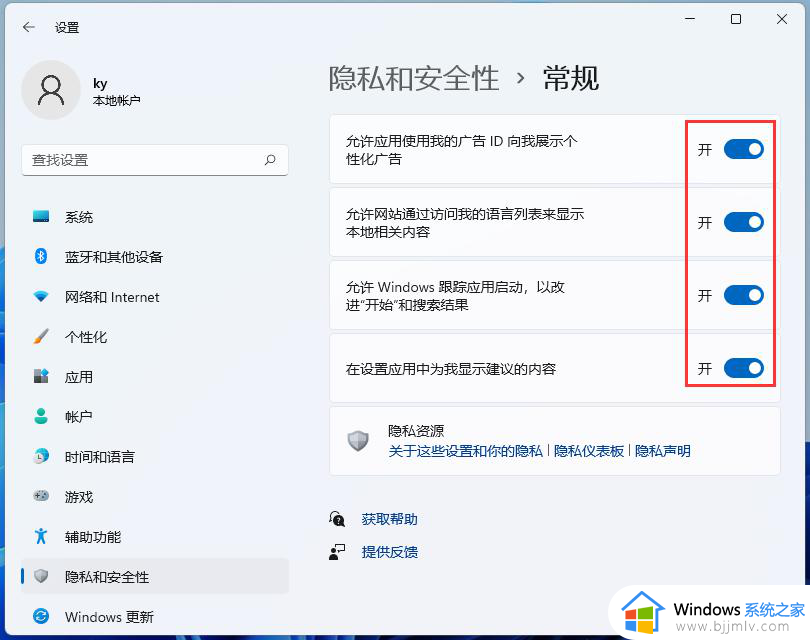810x640 pixels.
Task: Click the search magnifier icon
Action: [x=270, y=160]
